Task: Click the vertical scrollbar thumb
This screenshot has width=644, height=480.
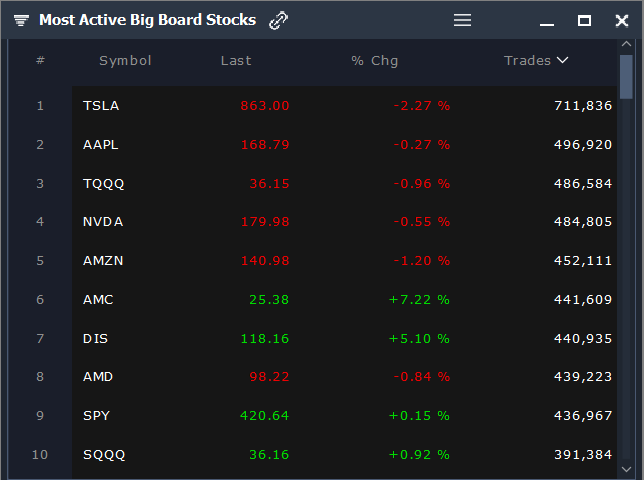Action: point(626,77)
